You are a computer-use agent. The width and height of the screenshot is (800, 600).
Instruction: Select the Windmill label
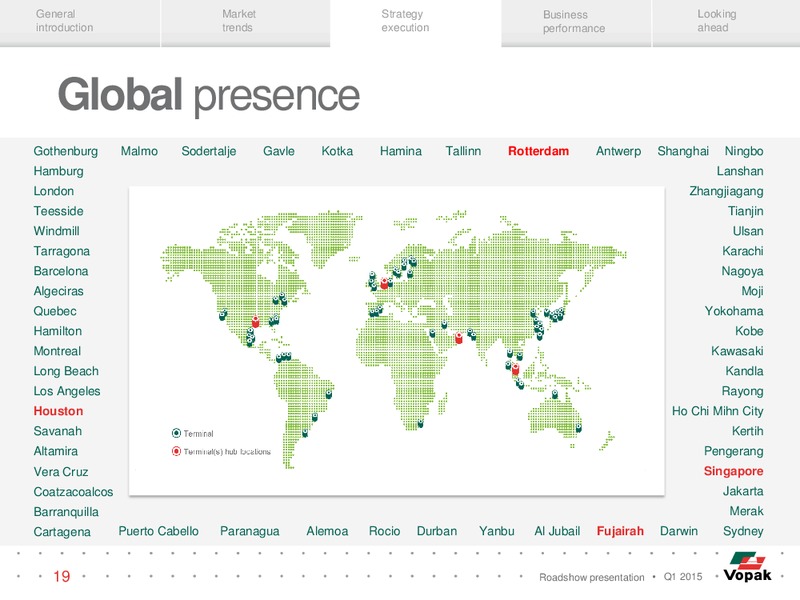[56, 231]
